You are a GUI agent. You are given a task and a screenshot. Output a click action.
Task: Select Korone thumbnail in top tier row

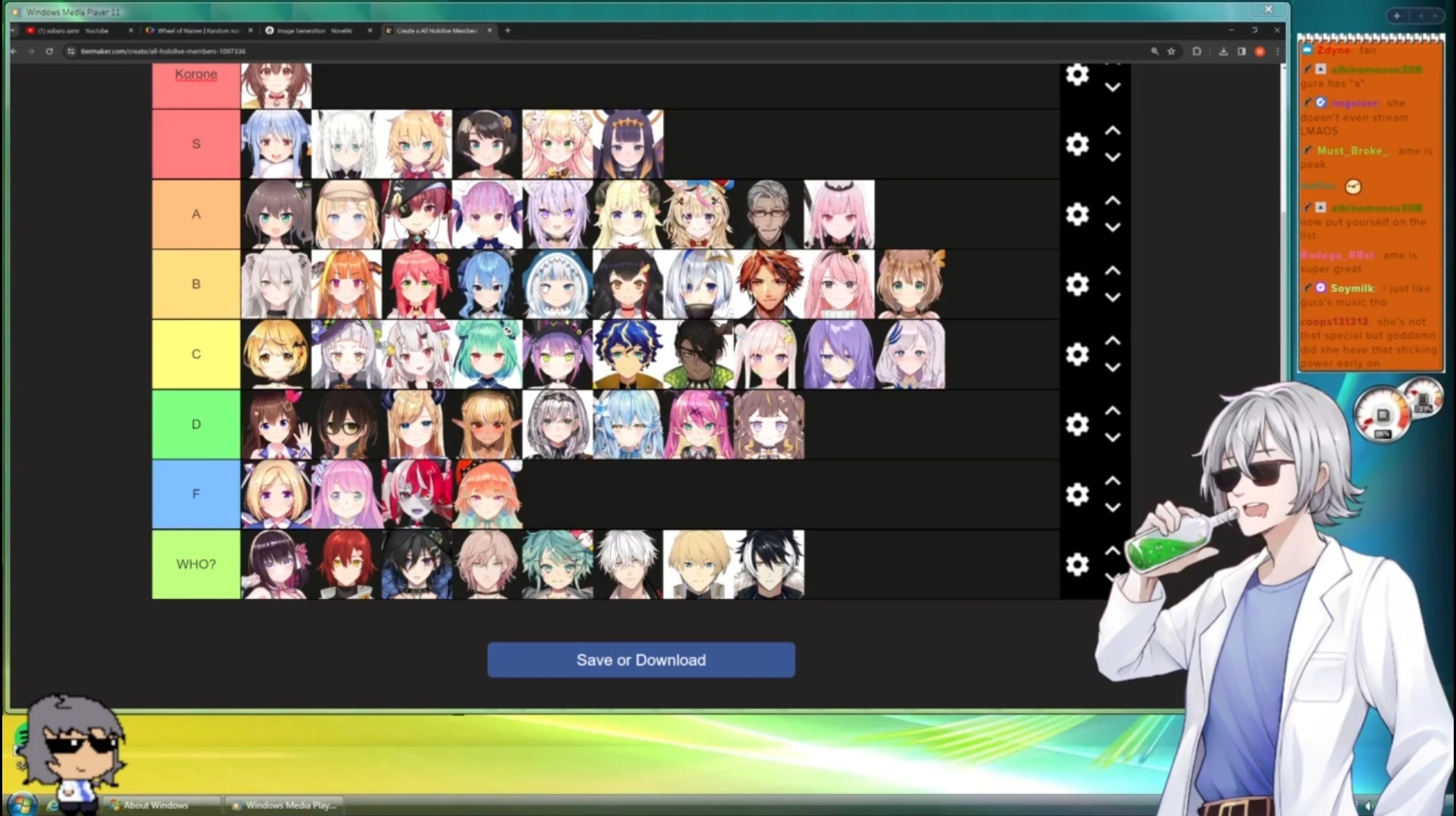pyautogui.click(x=276, y=85)
